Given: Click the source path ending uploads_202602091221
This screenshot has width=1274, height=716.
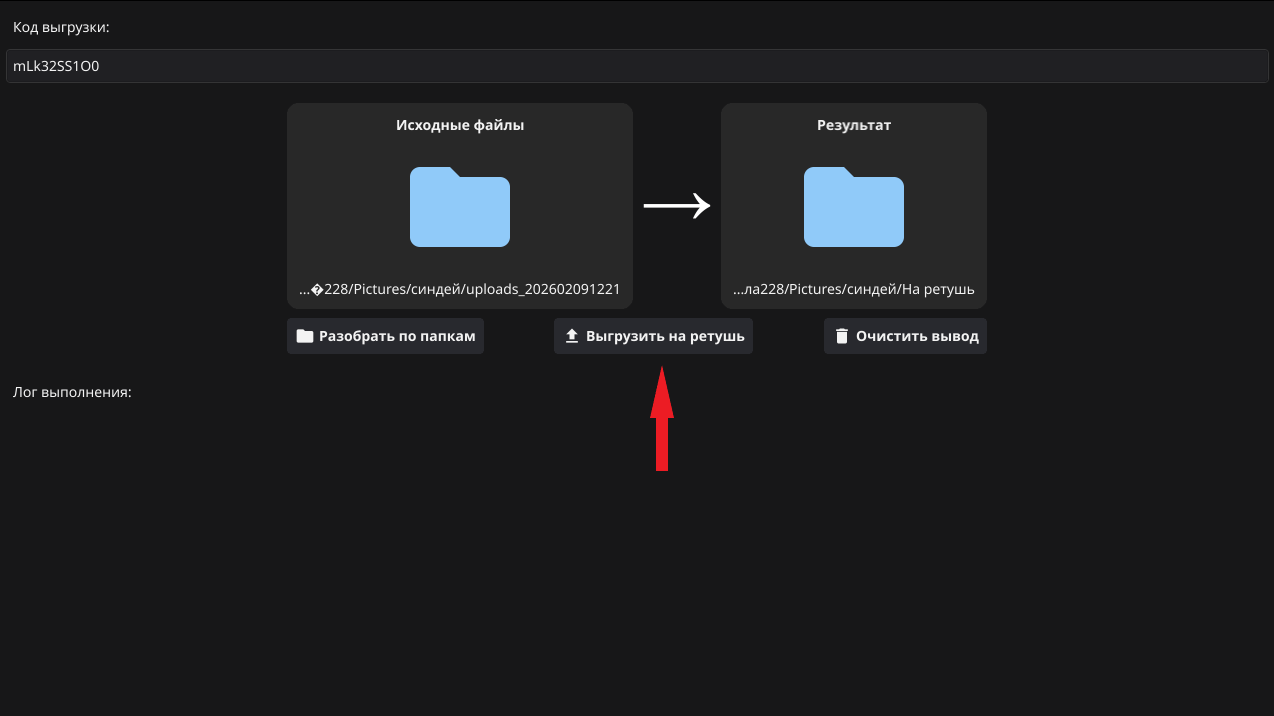Looking at the screenshot, I should click(460, 289).
